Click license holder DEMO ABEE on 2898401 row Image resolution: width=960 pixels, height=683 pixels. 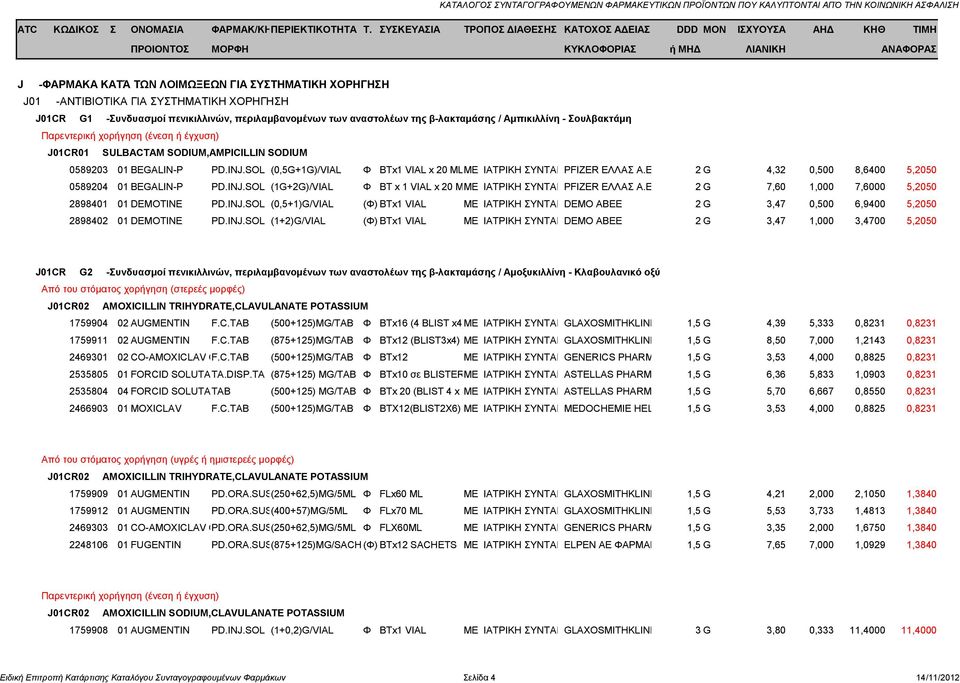[x=593, y=204]
